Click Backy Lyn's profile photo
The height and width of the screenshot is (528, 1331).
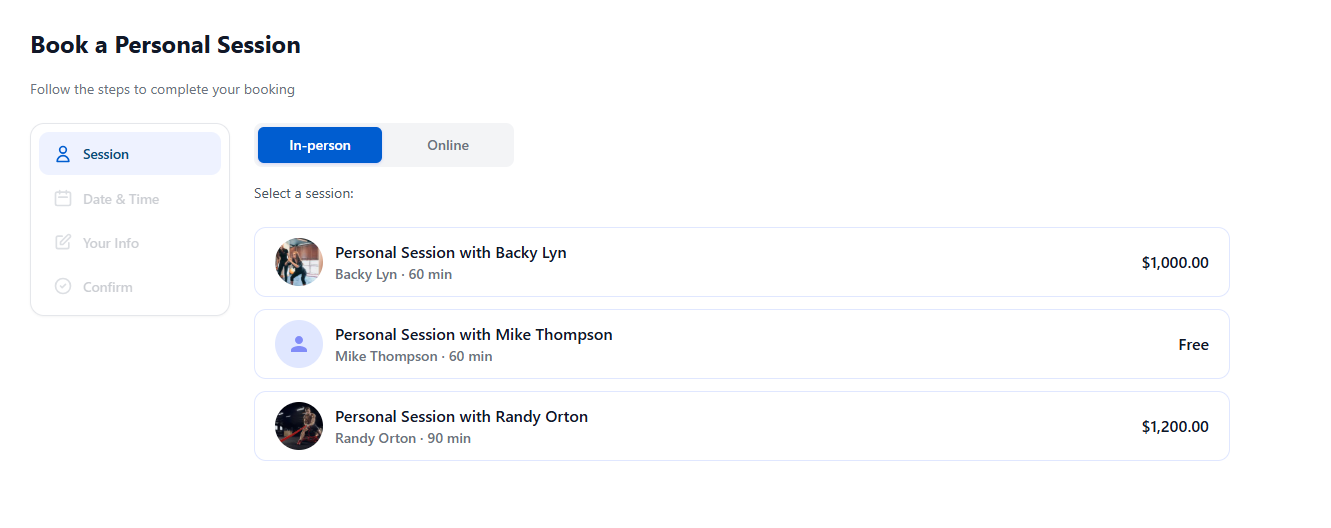299,262
